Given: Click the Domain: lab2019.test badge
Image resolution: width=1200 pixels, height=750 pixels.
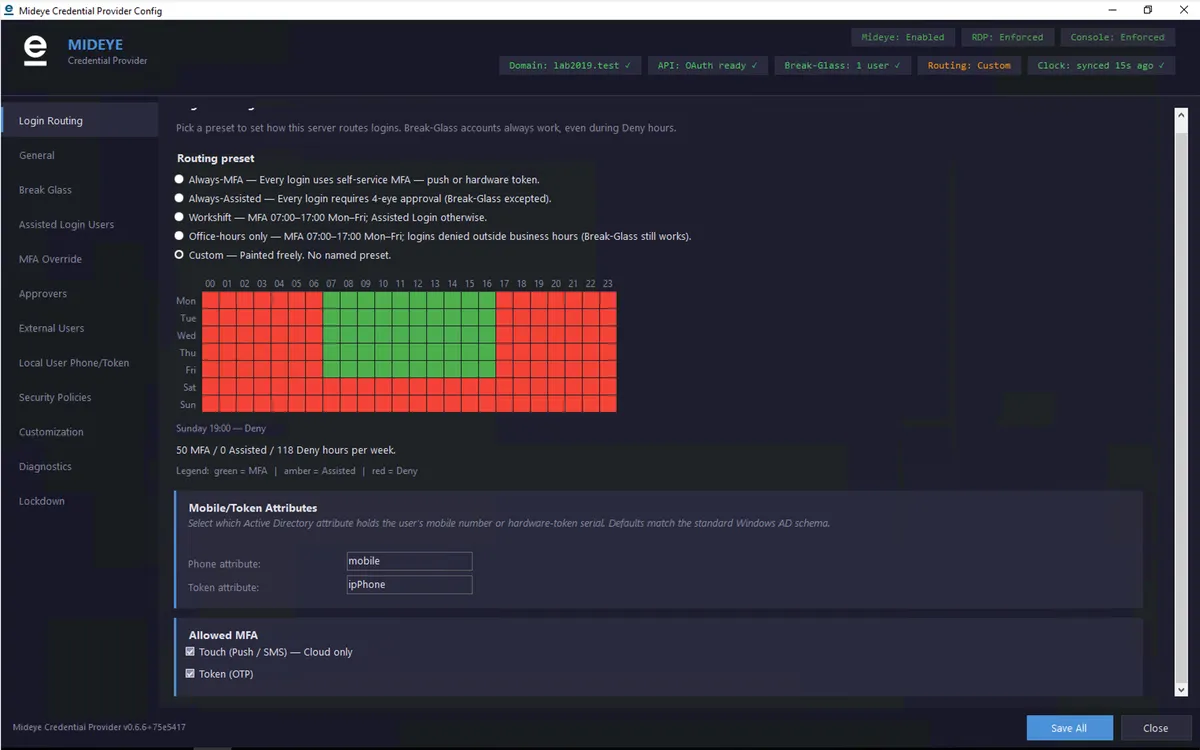Looking at the screenshot, I should coord(569,66).
